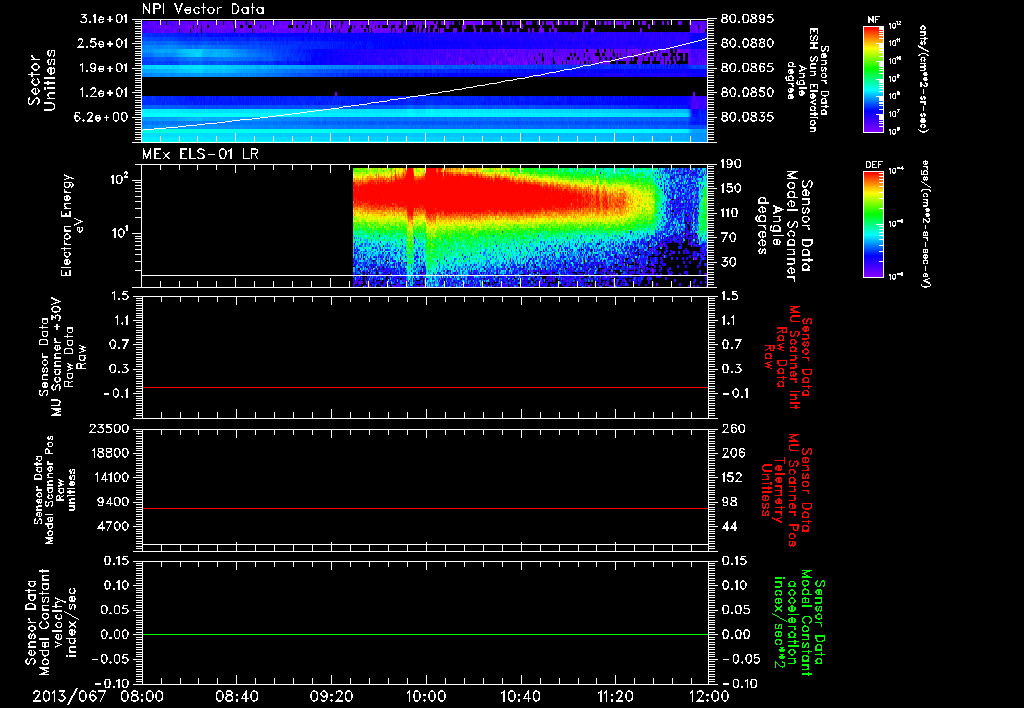The height and width of the screenshot is (708, 1024).
Task: Click the 9400 scanner position tick
Action: (113, 502)
